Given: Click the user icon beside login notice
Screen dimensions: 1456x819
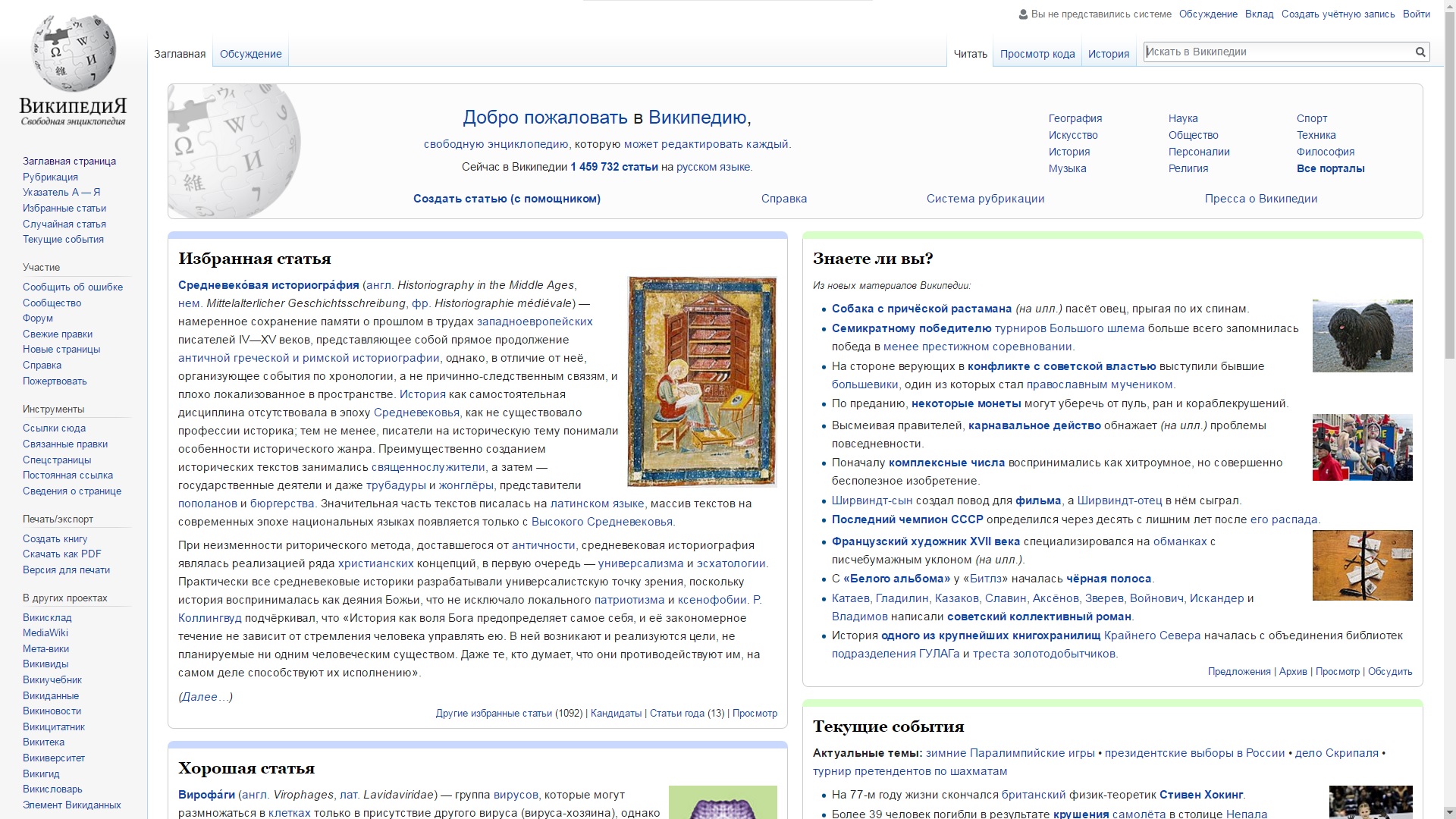Looking at the screenshot, I should tap(1023, 14).
